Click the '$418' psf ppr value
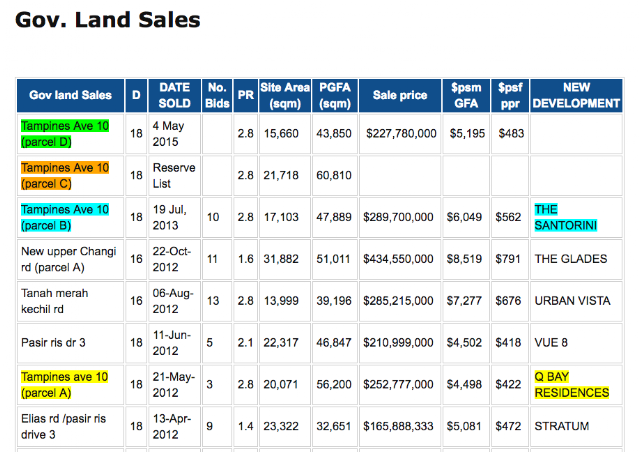 coord(508,343)
